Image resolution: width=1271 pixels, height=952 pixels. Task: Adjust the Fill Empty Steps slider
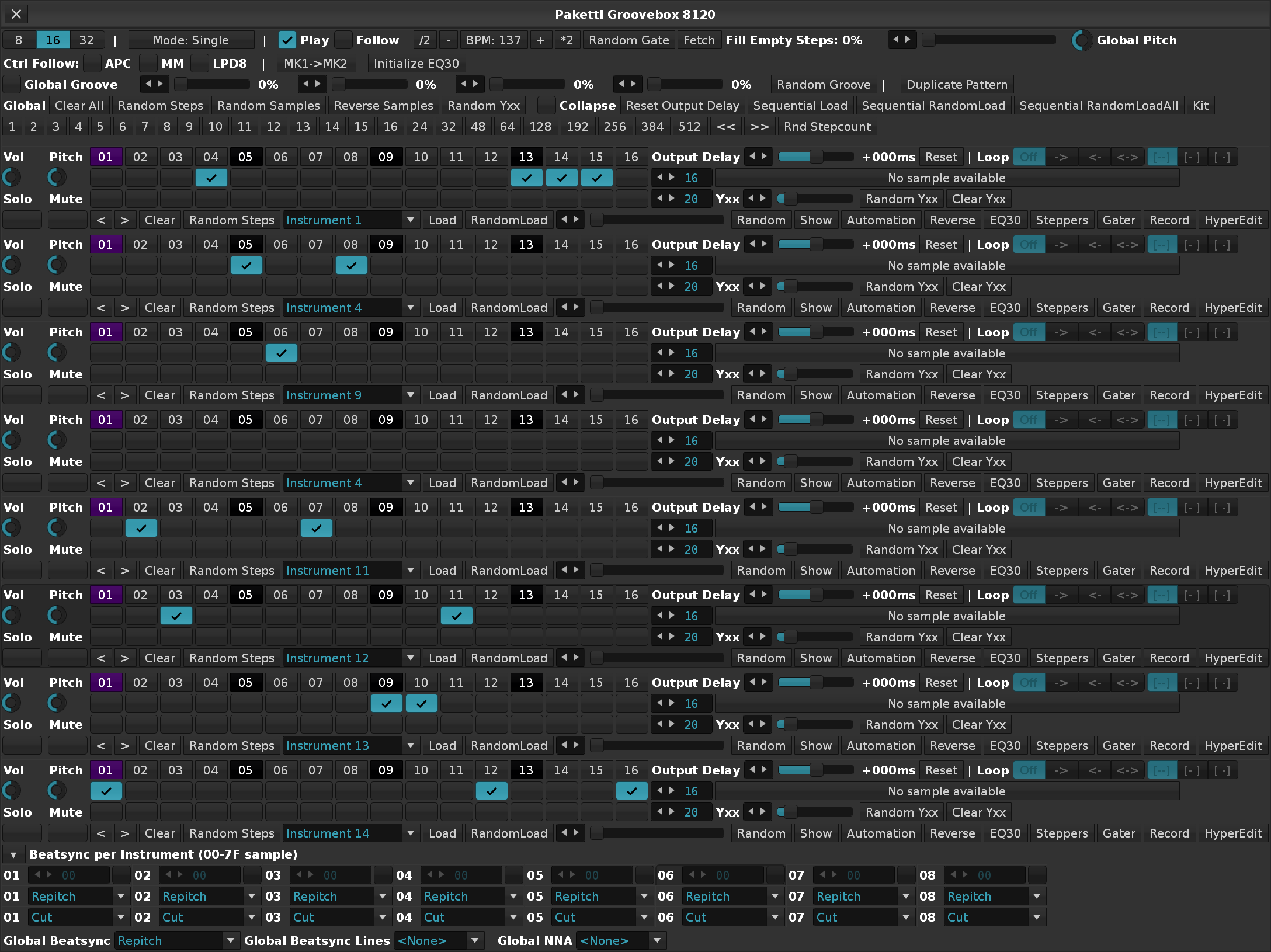pos(989,40)
